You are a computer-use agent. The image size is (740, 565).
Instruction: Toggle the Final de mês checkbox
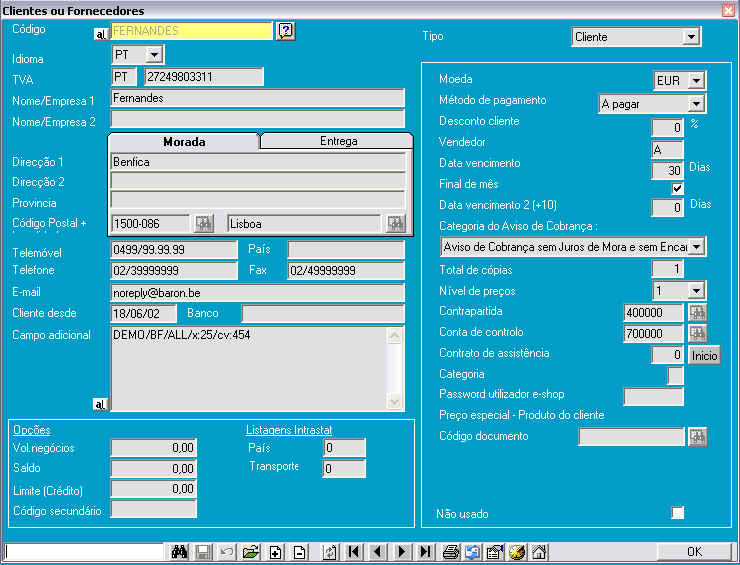coord(677,187)
